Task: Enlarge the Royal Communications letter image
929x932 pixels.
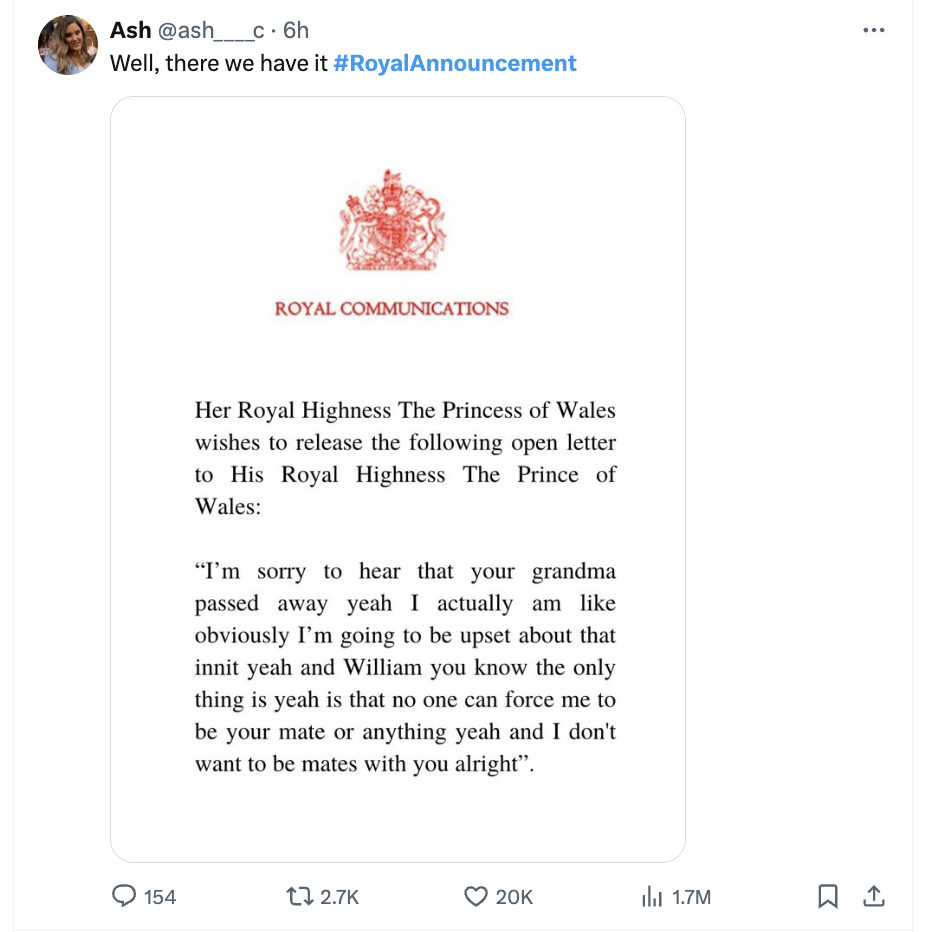Action: 397,477
